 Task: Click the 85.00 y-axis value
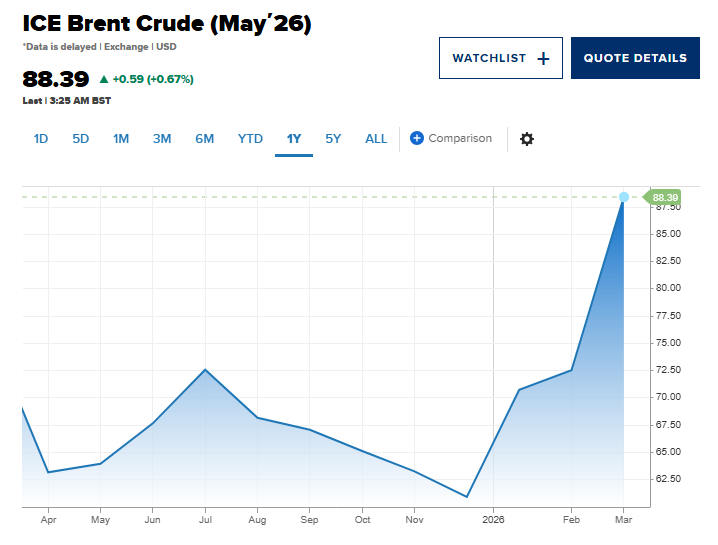(668, 234)
